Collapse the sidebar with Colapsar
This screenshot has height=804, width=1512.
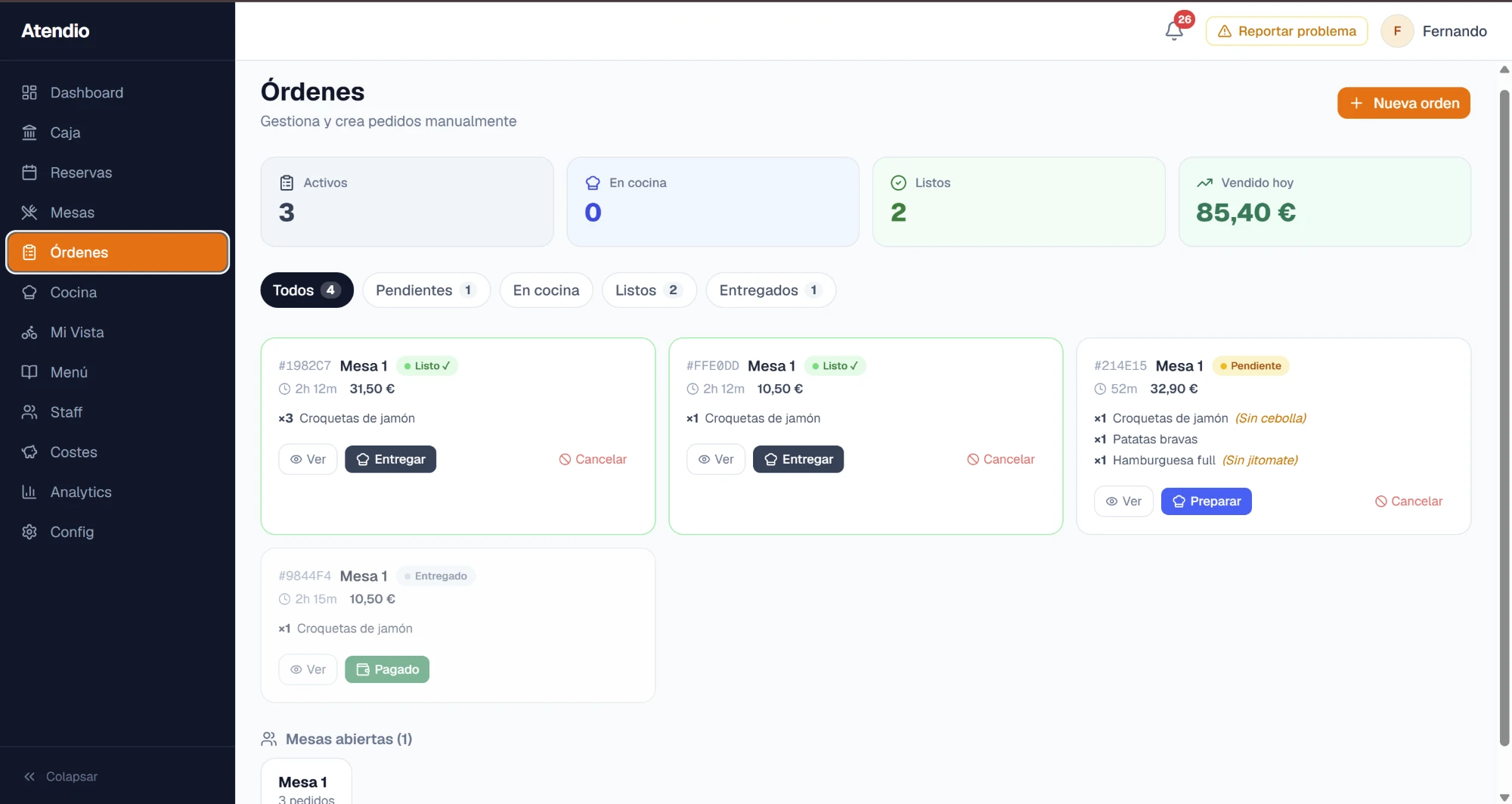pyautogui.click(x=60, y=777)
